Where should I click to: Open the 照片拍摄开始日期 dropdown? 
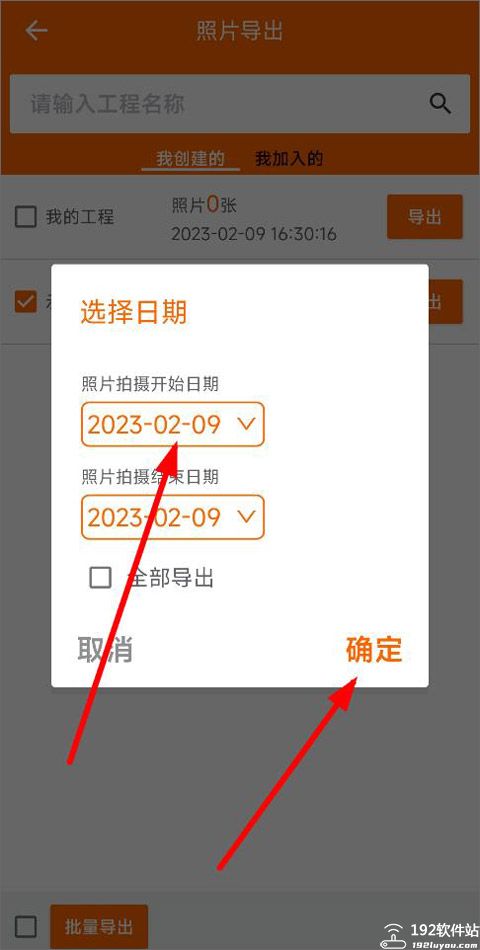point(173,424)
